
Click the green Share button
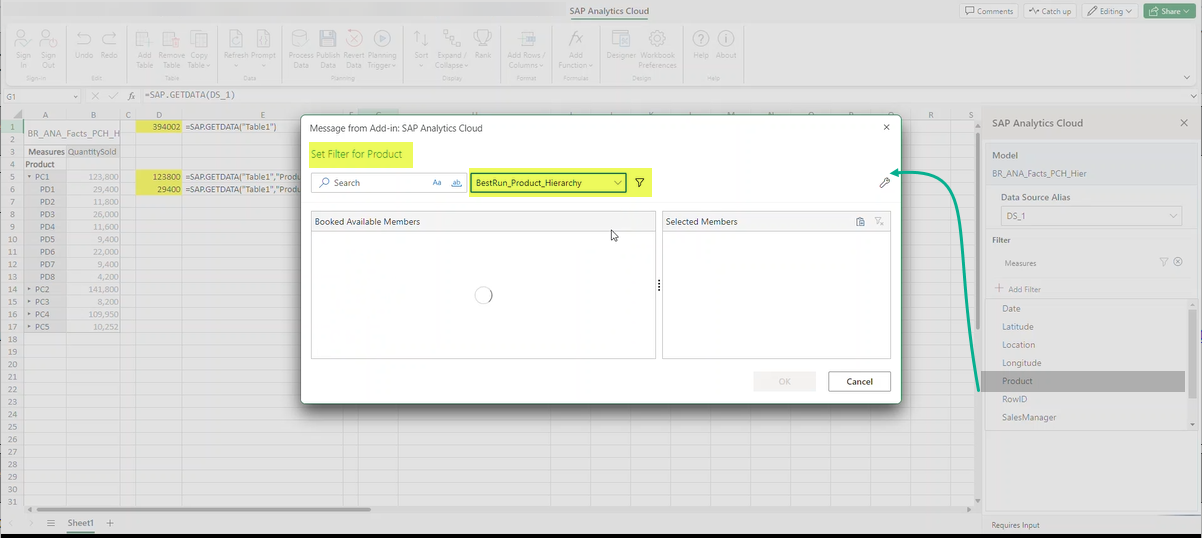point(1168,11)
